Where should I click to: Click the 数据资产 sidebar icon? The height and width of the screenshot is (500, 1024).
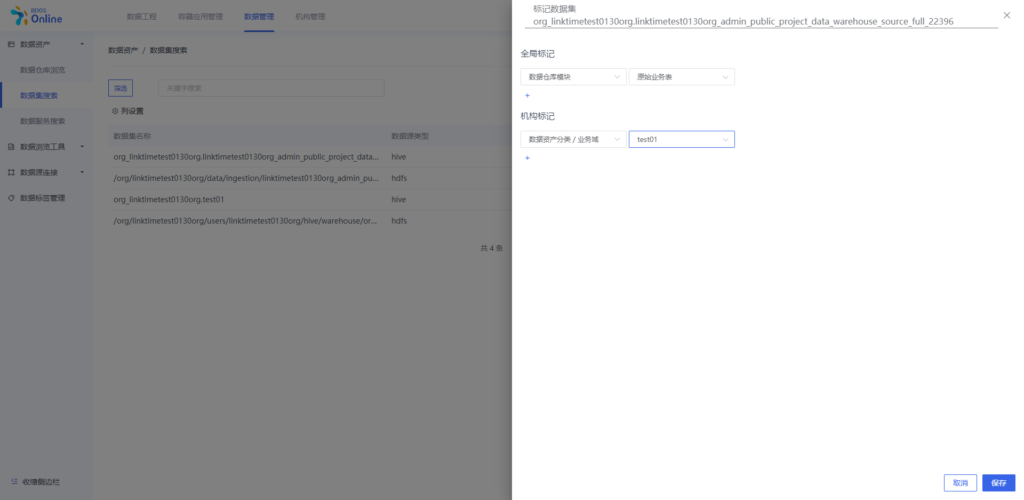pos(11,44)
